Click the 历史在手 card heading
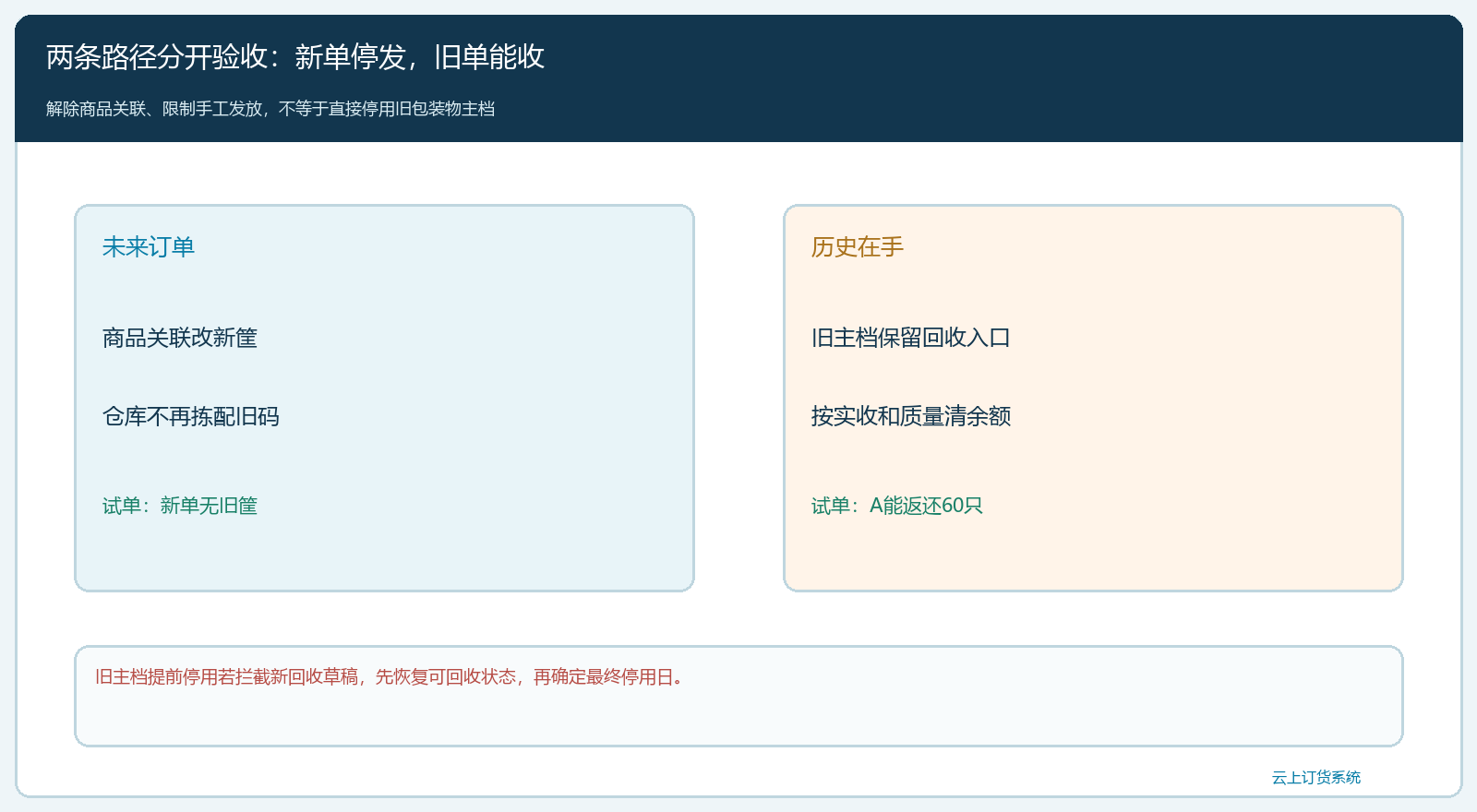 pyautogui.click(x=858, y=247)
